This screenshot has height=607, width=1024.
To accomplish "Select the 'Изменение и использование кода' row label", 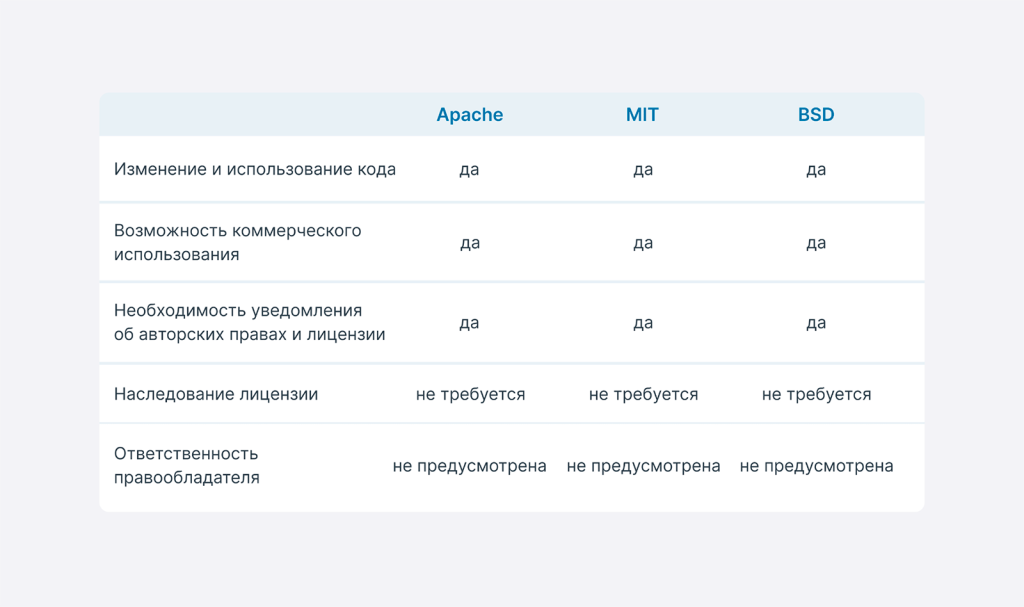I will coord(255,169).
